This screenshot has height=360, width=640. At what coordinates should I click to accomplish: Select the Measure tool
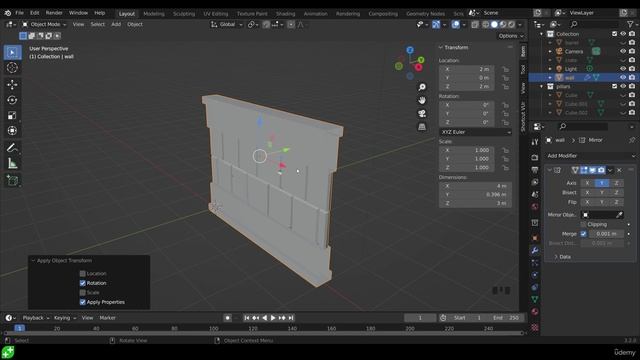[x=12, y=163]
